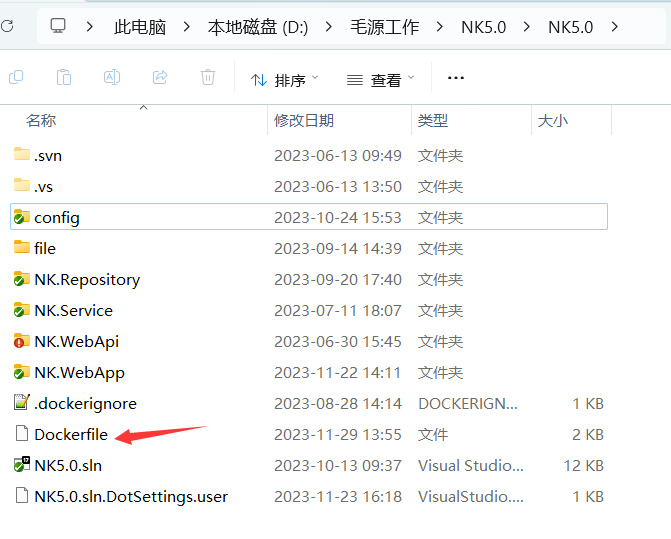This screenshot has width=671, height=539.
Task: Open the 查看 view dropdown
Action: [382, 79]
